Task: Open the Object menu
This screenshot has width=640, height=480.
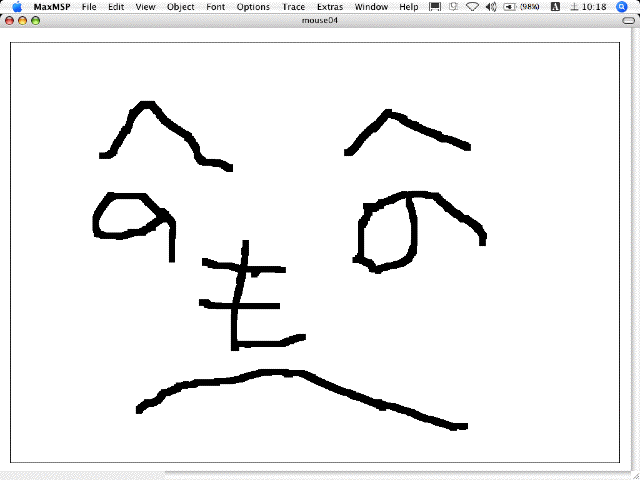Action: tap(181, 7)
